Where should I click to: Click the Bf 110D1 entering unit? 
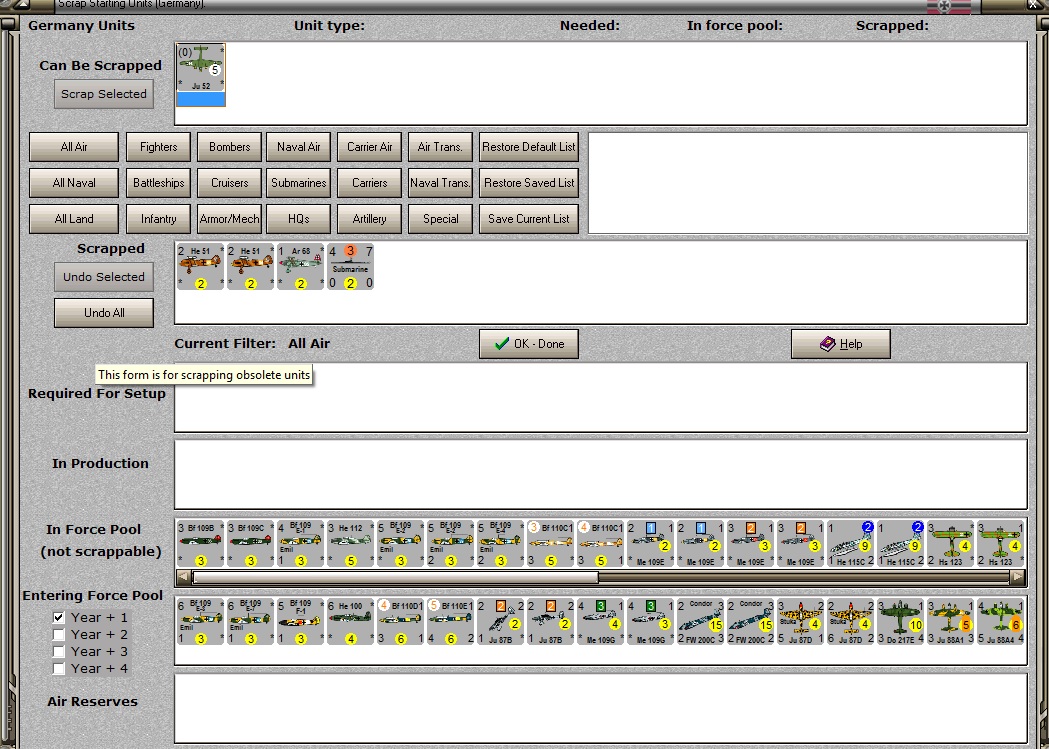point(400,621)
